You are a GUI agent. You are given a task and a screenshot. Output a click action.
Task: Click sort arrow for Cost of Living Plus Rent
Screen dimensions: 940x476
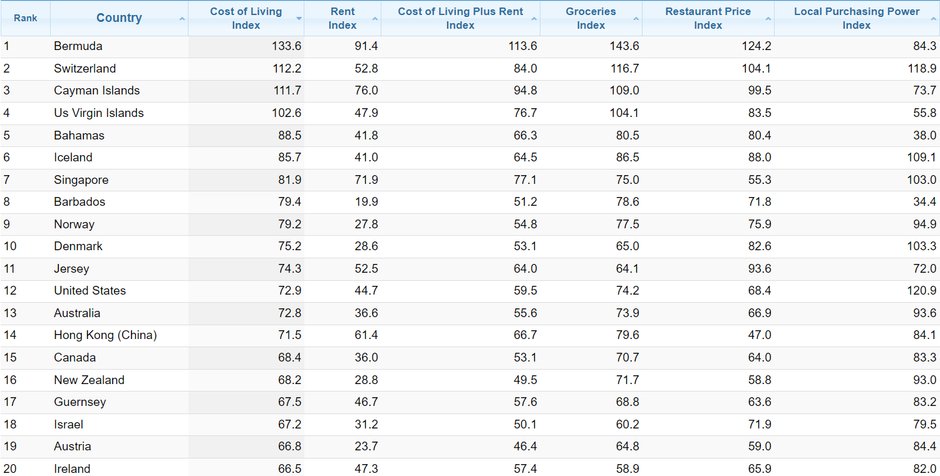click(533, 19)
